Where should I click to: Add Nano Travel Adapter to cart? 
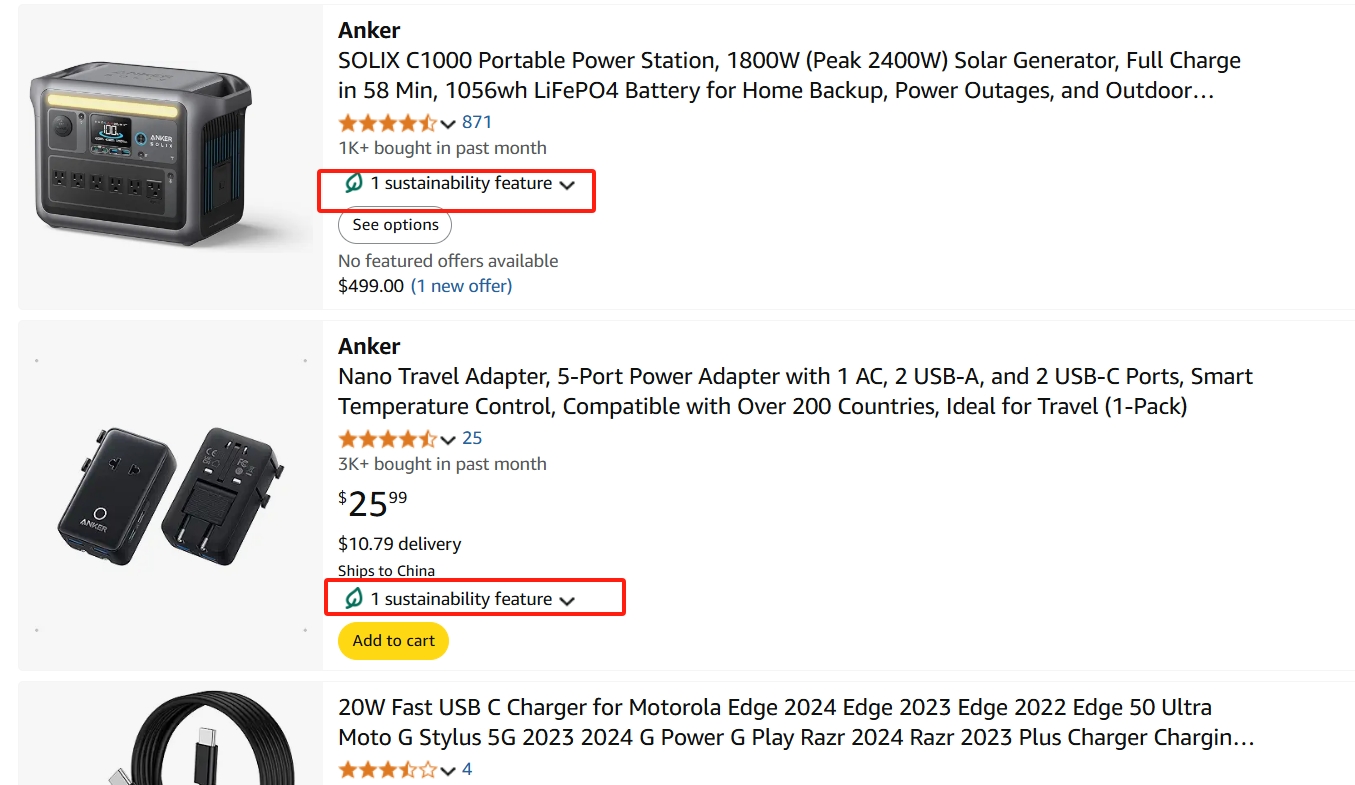[x=394, y=641]
